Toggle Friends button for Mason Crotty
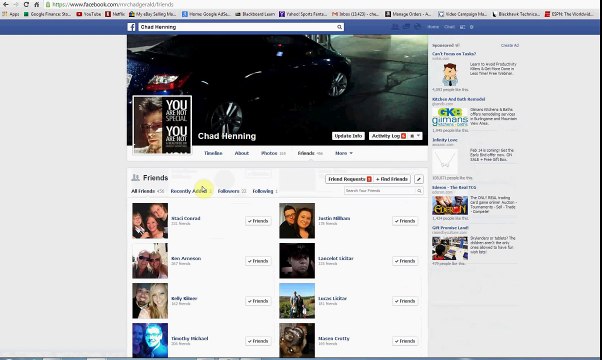 point(405,341)
